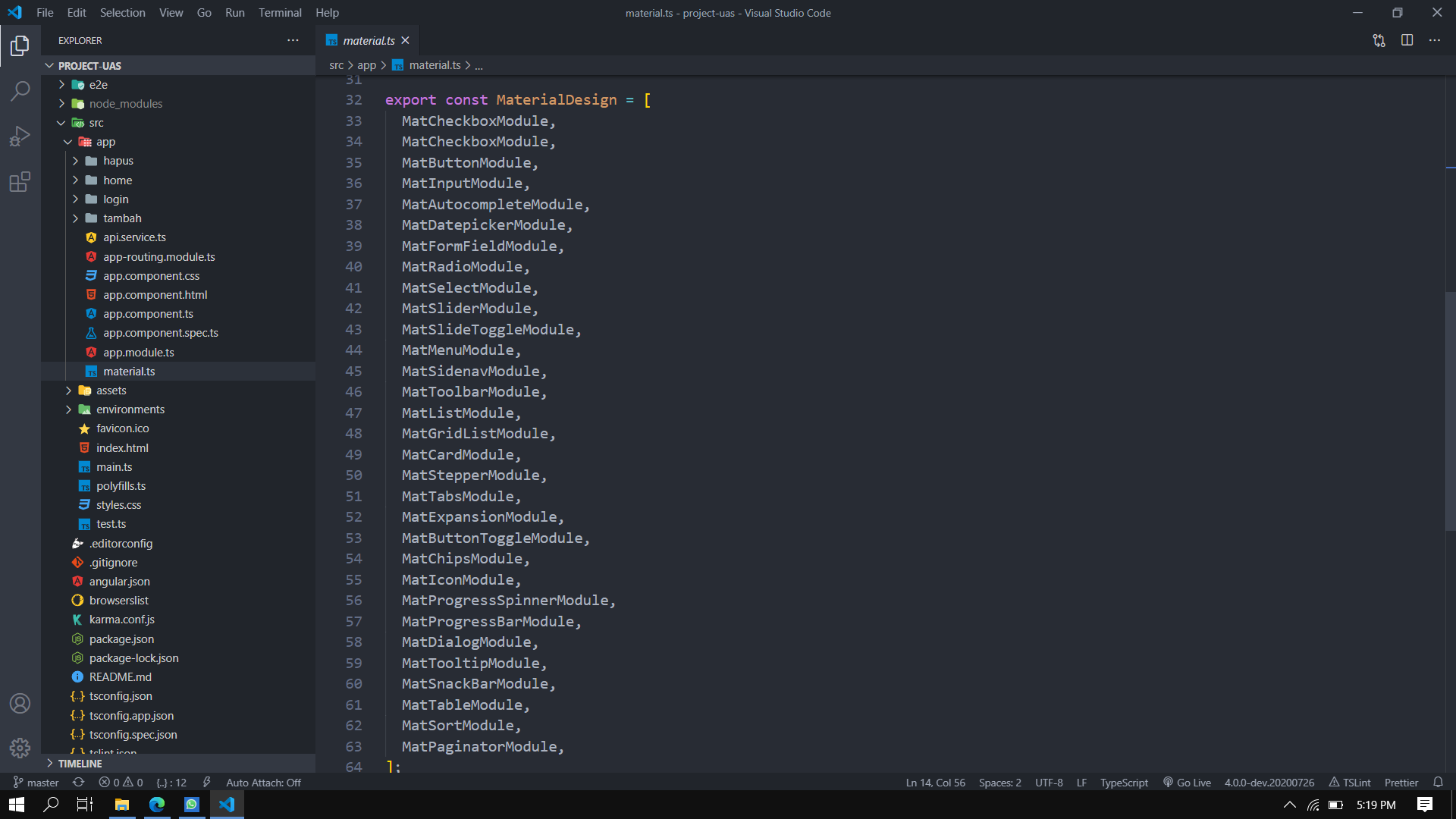Click Go Live to start server
This screenshot has width=1456, height=819.
click(x=1187, y=782)
